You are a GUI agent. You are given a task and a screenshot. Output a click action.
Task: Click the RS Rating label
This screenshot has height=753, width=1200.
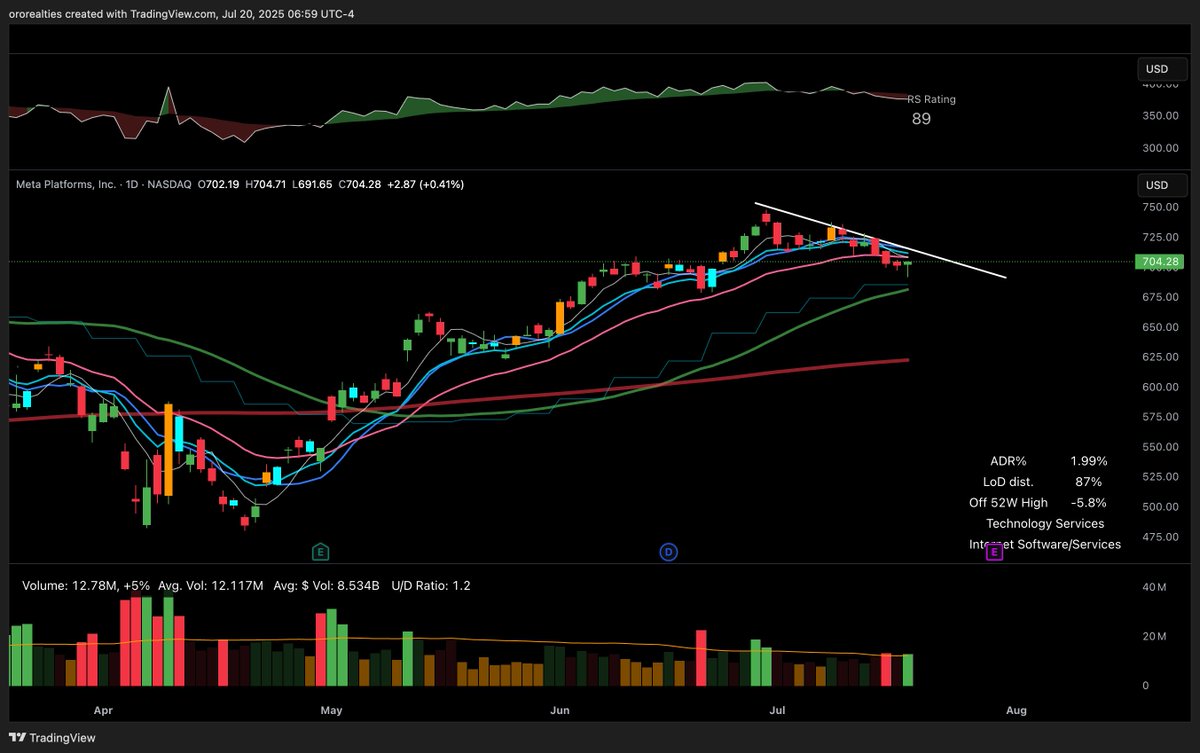(x=931, y=99)
